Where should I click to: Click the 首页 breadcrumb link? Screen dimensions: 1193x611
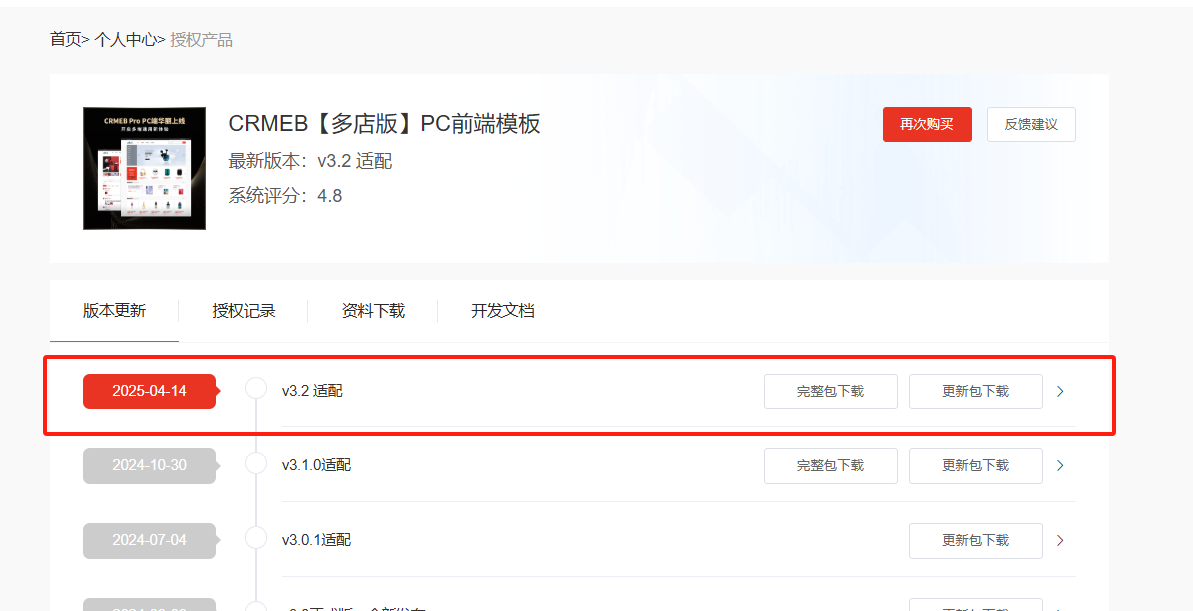(x=65, y=40)
